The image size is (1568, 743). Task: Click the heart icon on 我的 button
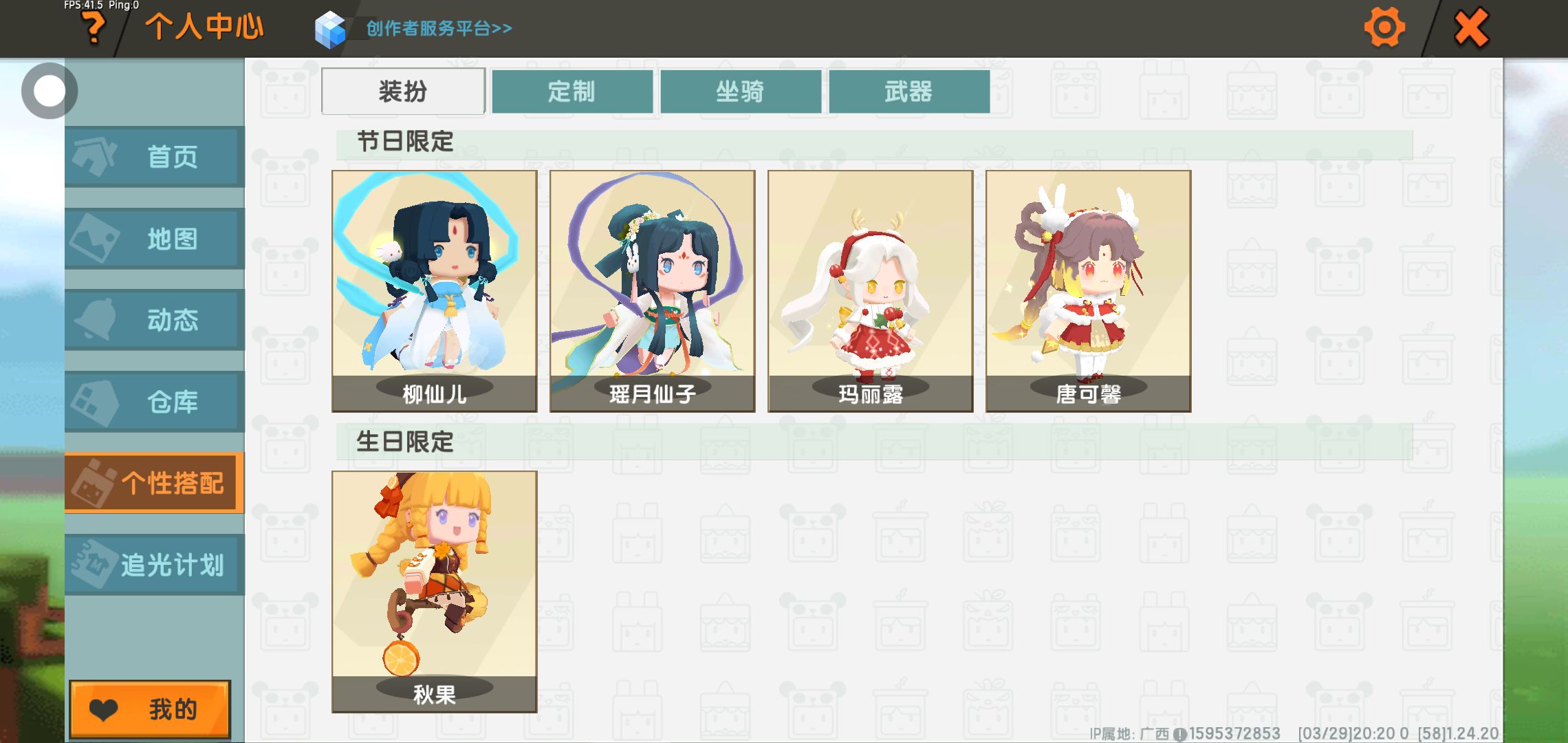pyautogui.click(x=105, y=710)
